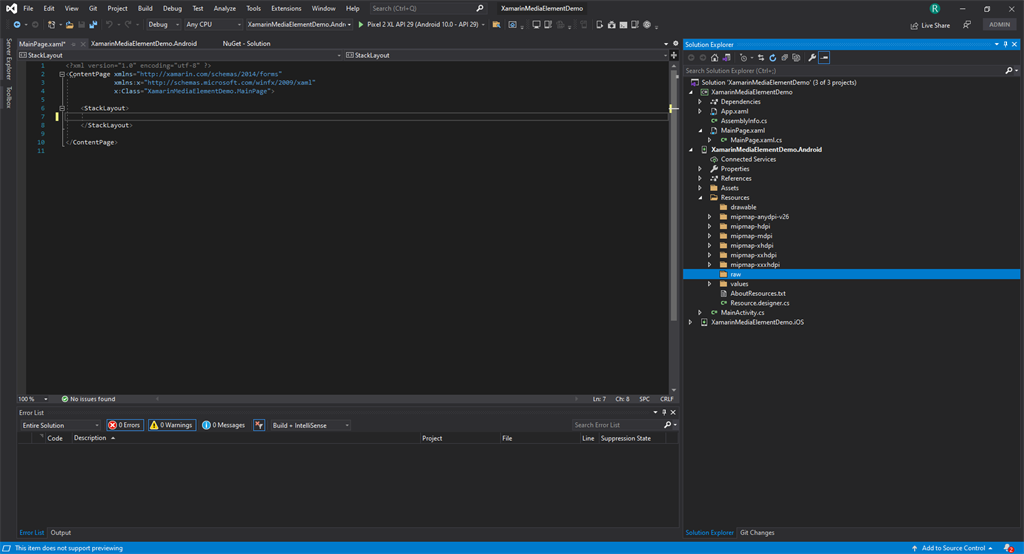Click Add to Source Control
The height and width of the screenshot is (554, 1024).
[x=953, y=548]
